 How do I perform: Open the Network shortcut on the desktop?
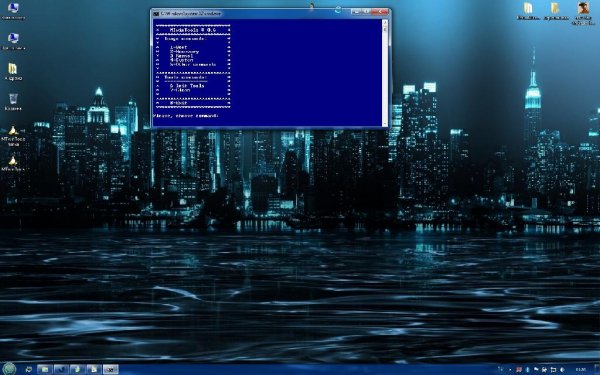point(13,41)
